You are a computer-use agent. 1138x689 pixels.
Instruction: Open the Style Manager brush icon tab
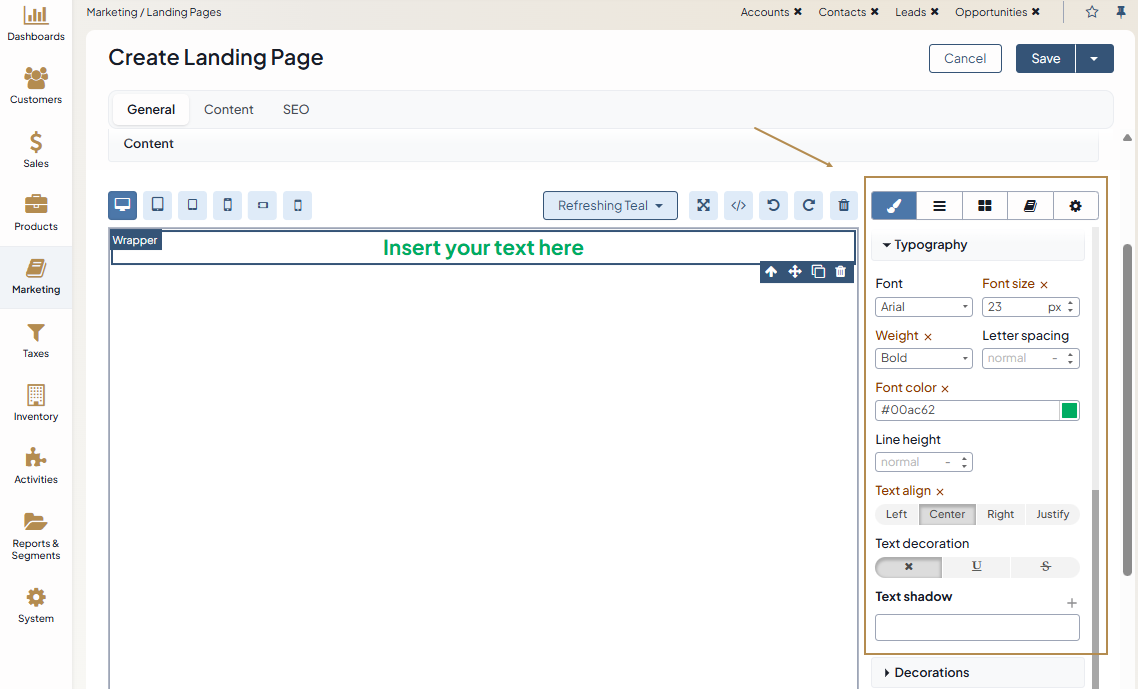[x=894, y=206]
